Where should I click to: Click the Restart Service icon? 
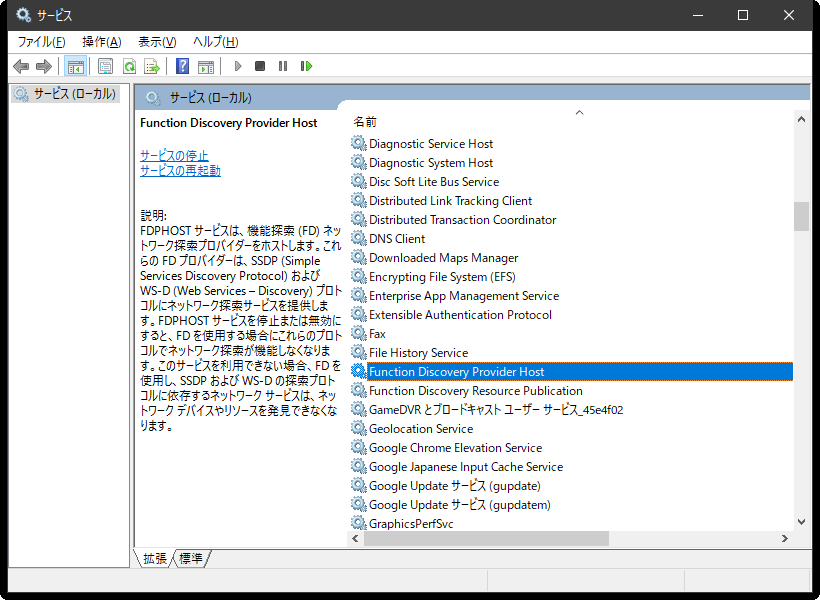(x=306, y=66)
